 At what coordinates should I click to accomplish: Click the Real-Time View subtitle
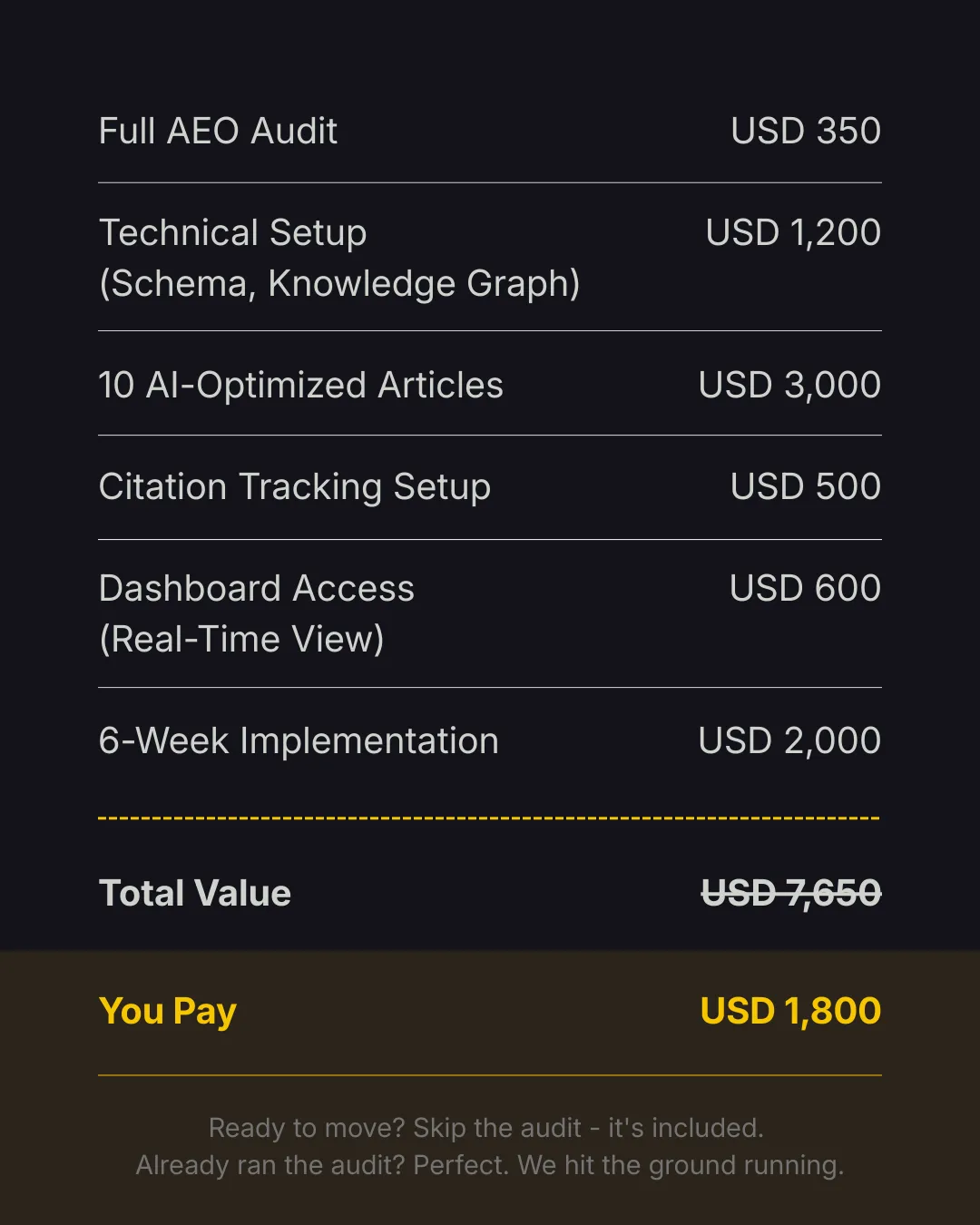[241, 640]
